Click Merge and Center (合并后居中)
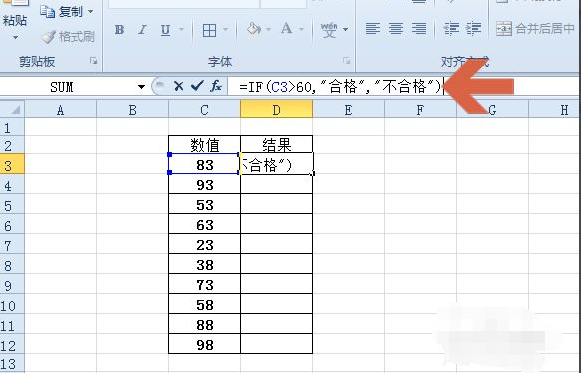The height and width of the screenshot is (373, 581). (x=535, y=29)
